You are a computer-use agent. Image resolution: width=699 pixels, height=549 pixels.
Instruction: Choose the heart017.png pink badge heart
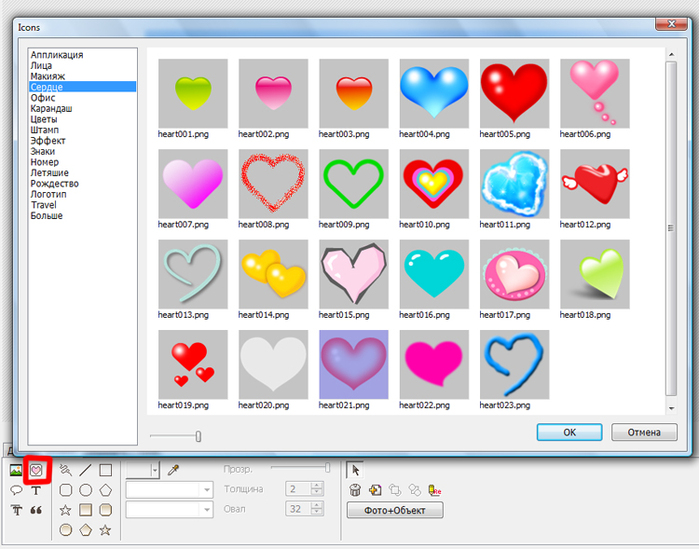point(514,274)
